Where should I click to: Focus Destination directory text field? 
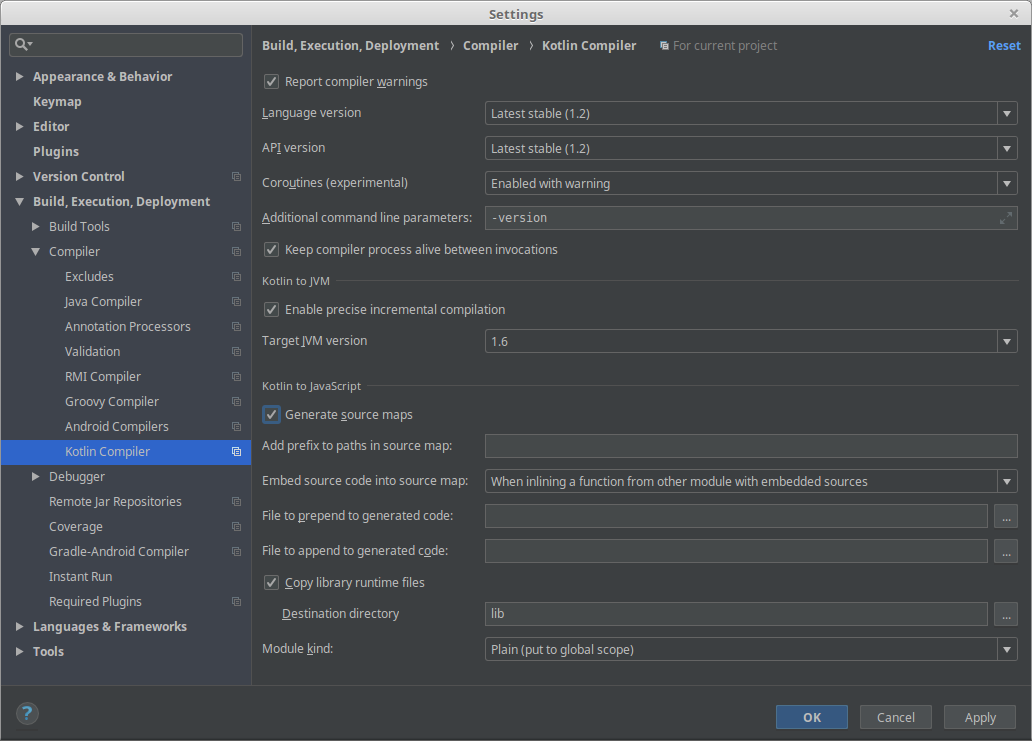[x=736, y=614]
